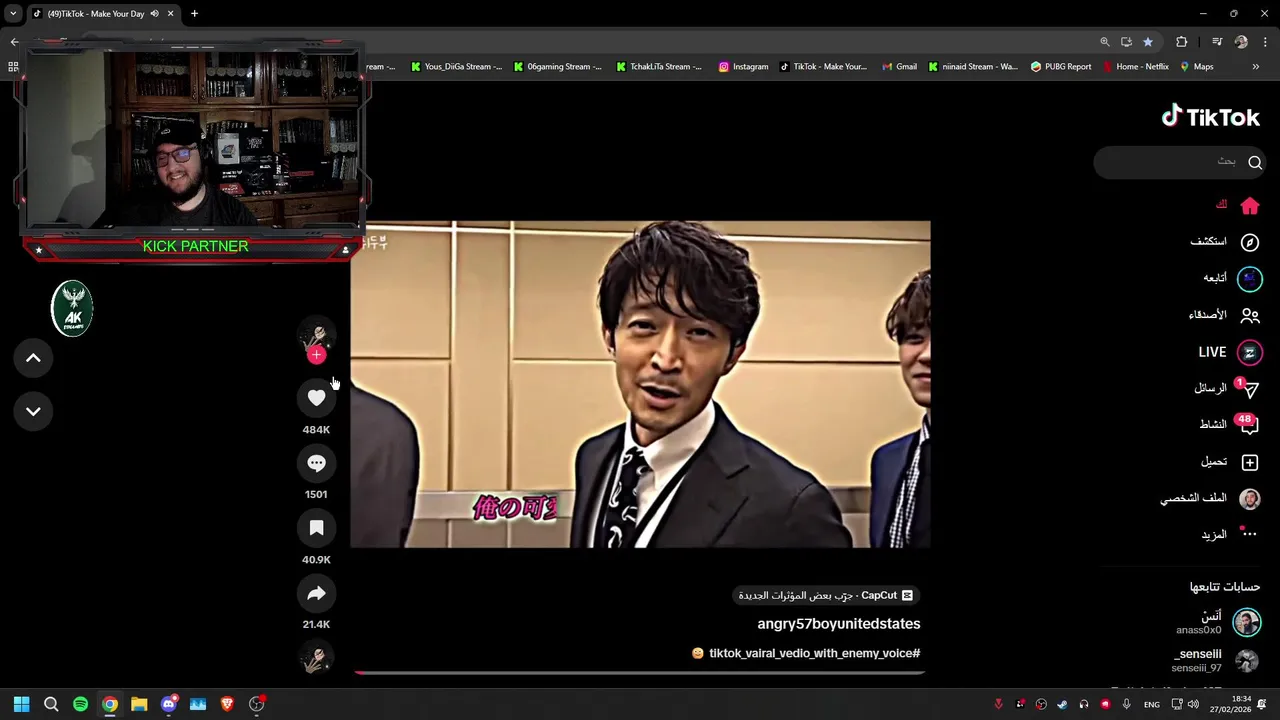Image resolution: width=1280 pixels, height=720 pixels.
Task: Open the Maps bookmark
Action: pyautogui.click(x=1197, y=67)
